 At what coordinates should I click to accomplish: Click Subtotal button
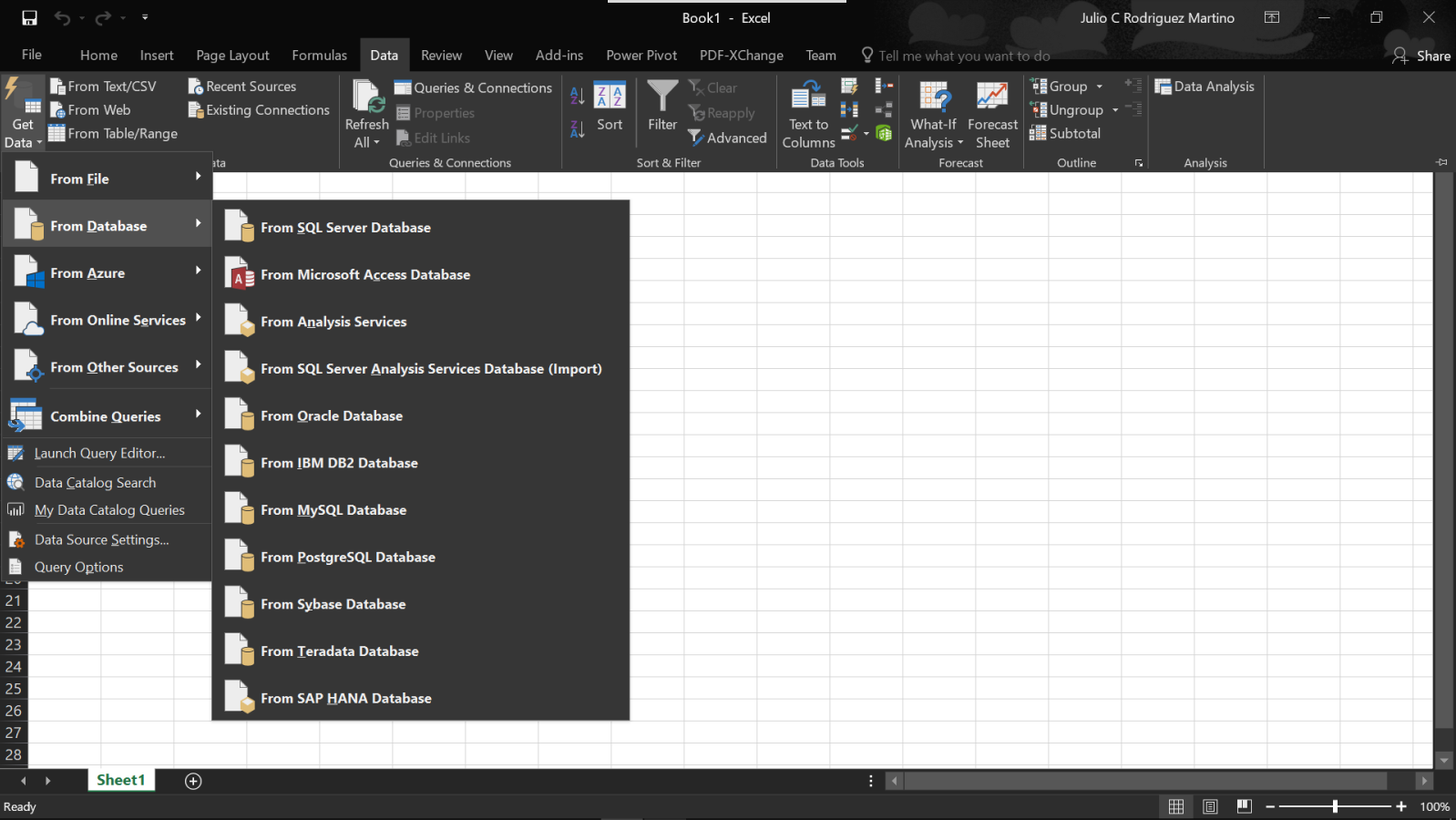pyautogui.click(x=1065, y=133)
